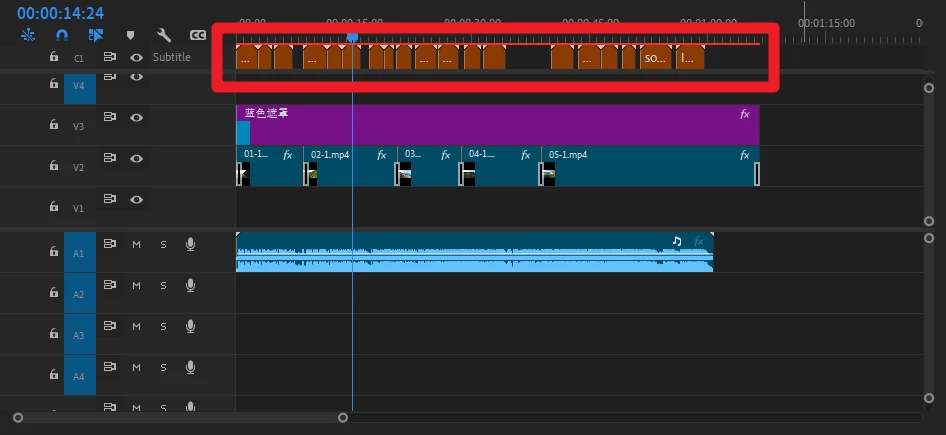
Task: Click the horizontal zoom scrollbar left handle
Action: click(18, 418)
